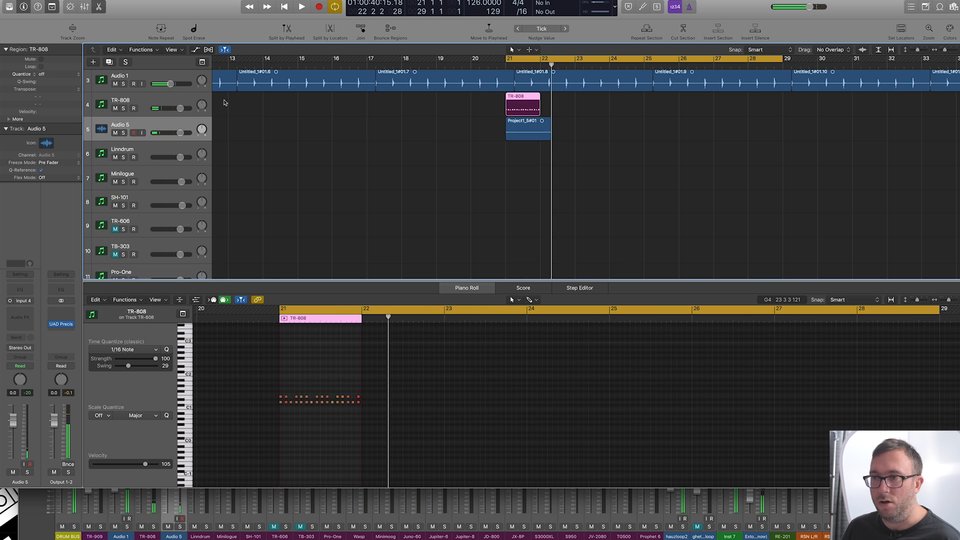960x540 pixels.
Task: Click the Insert Silence icon
Action: click(755, 29)
